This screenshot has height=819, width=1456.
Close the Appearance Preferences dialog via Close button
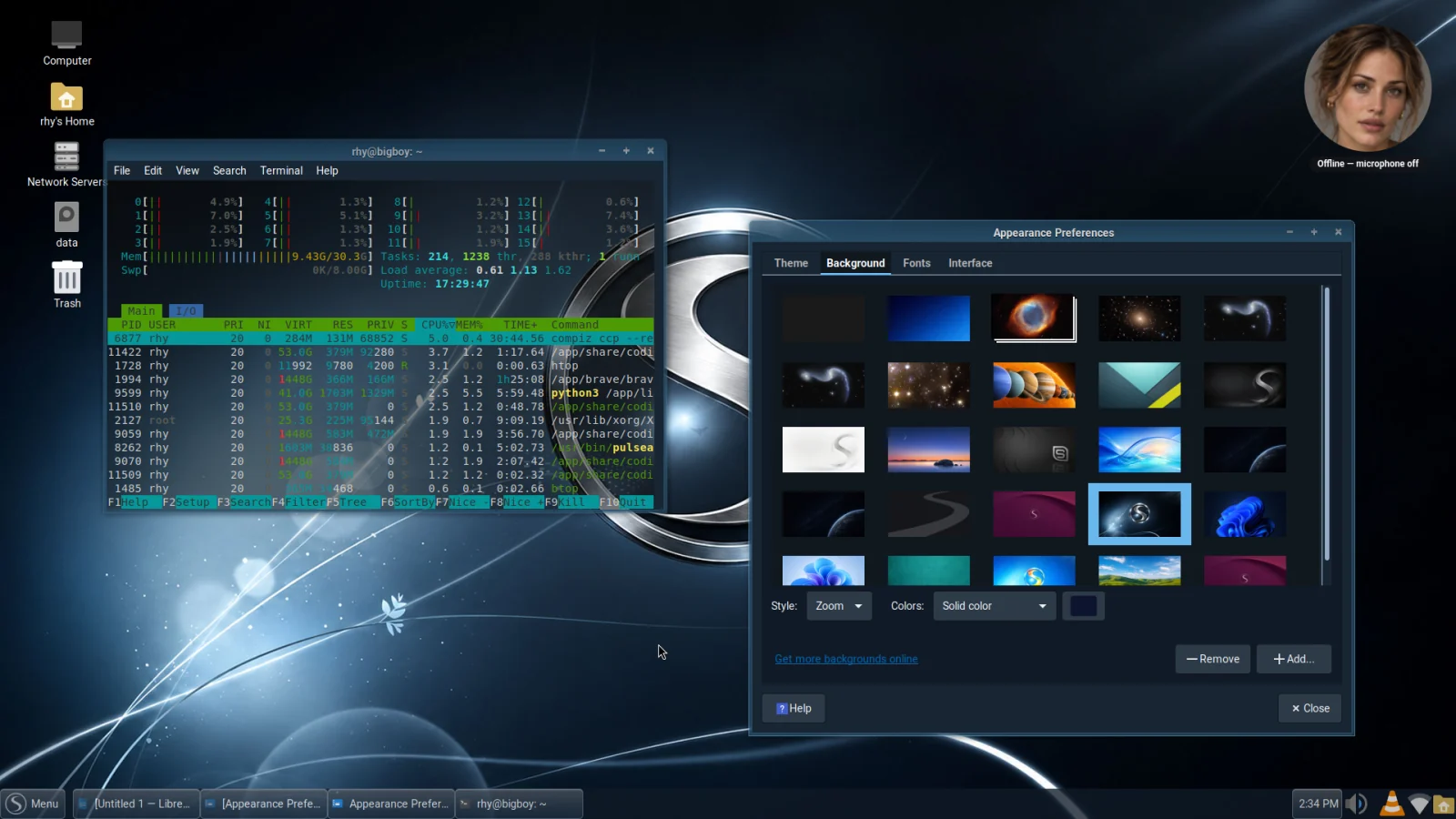click(1310, 708)
